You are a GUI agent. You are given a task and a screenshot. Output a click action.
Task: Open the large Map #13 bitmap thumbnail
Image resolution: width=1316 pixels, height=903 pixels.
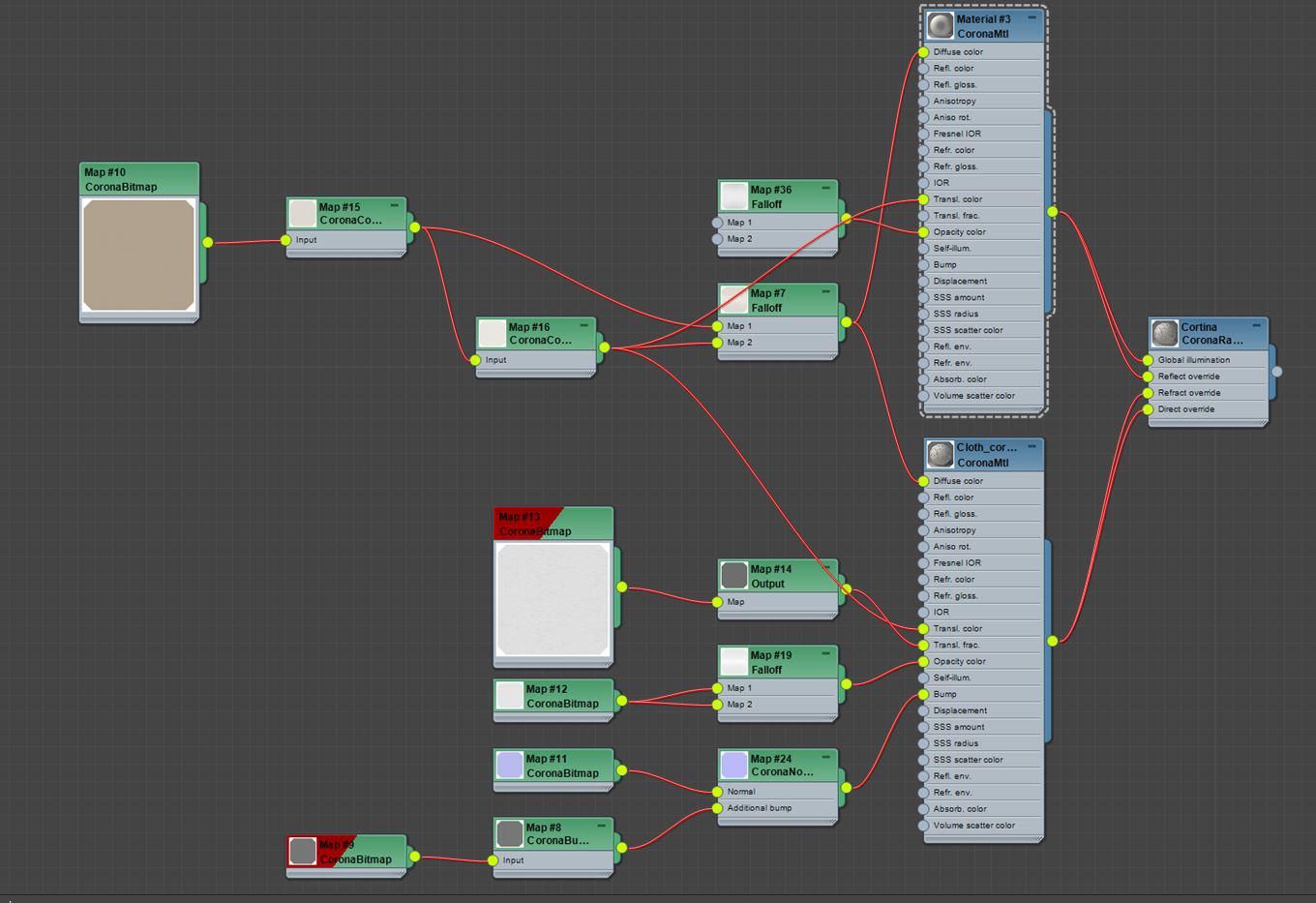tap(553, 600)
